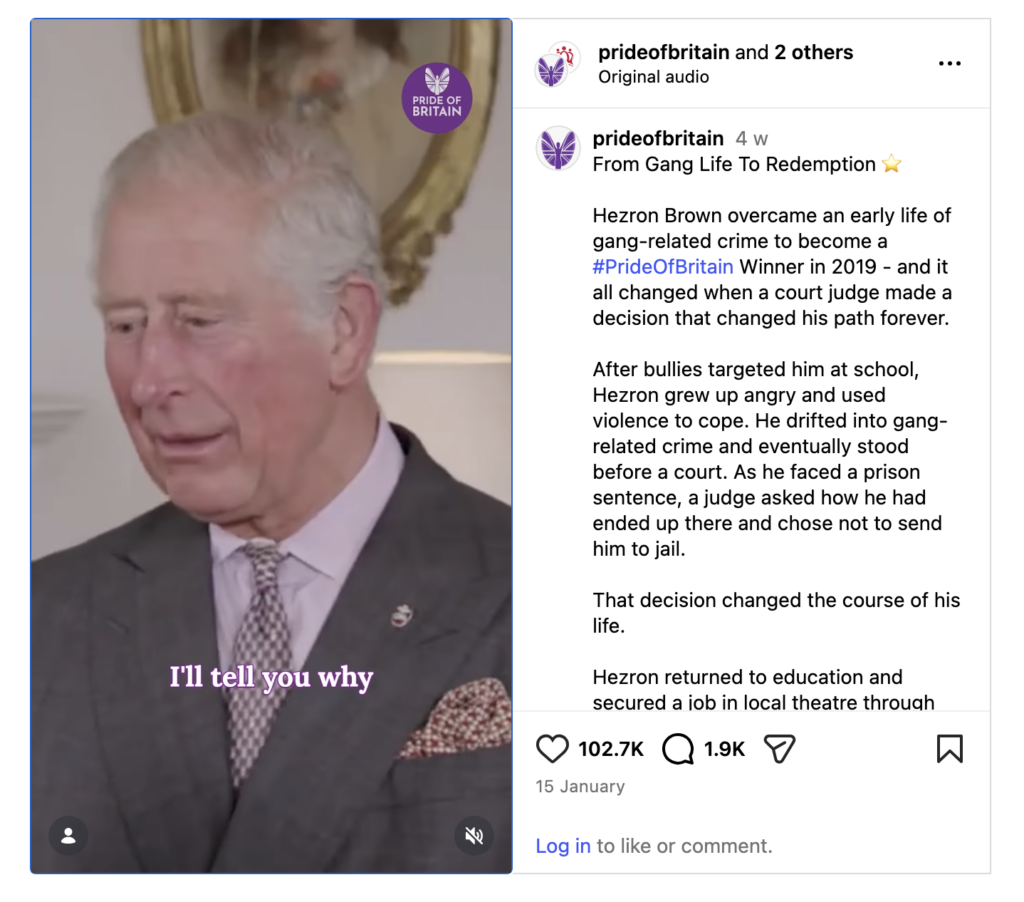Click the prideofbritain username in the caption
The height and width of the screenshot is (902, 1024).
click(x=658, y=138)
